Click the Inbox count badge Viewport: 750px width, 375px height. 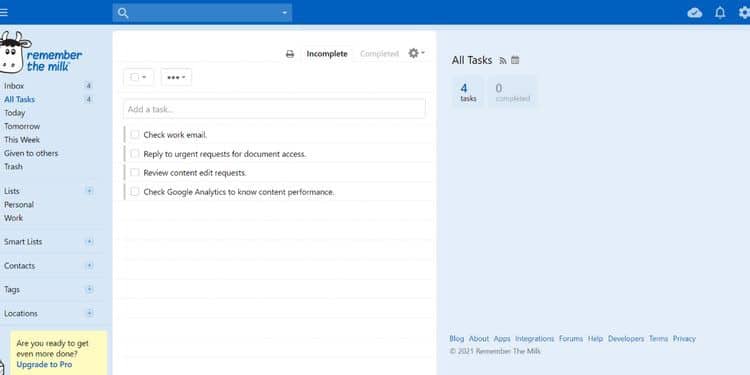(88, 86)
